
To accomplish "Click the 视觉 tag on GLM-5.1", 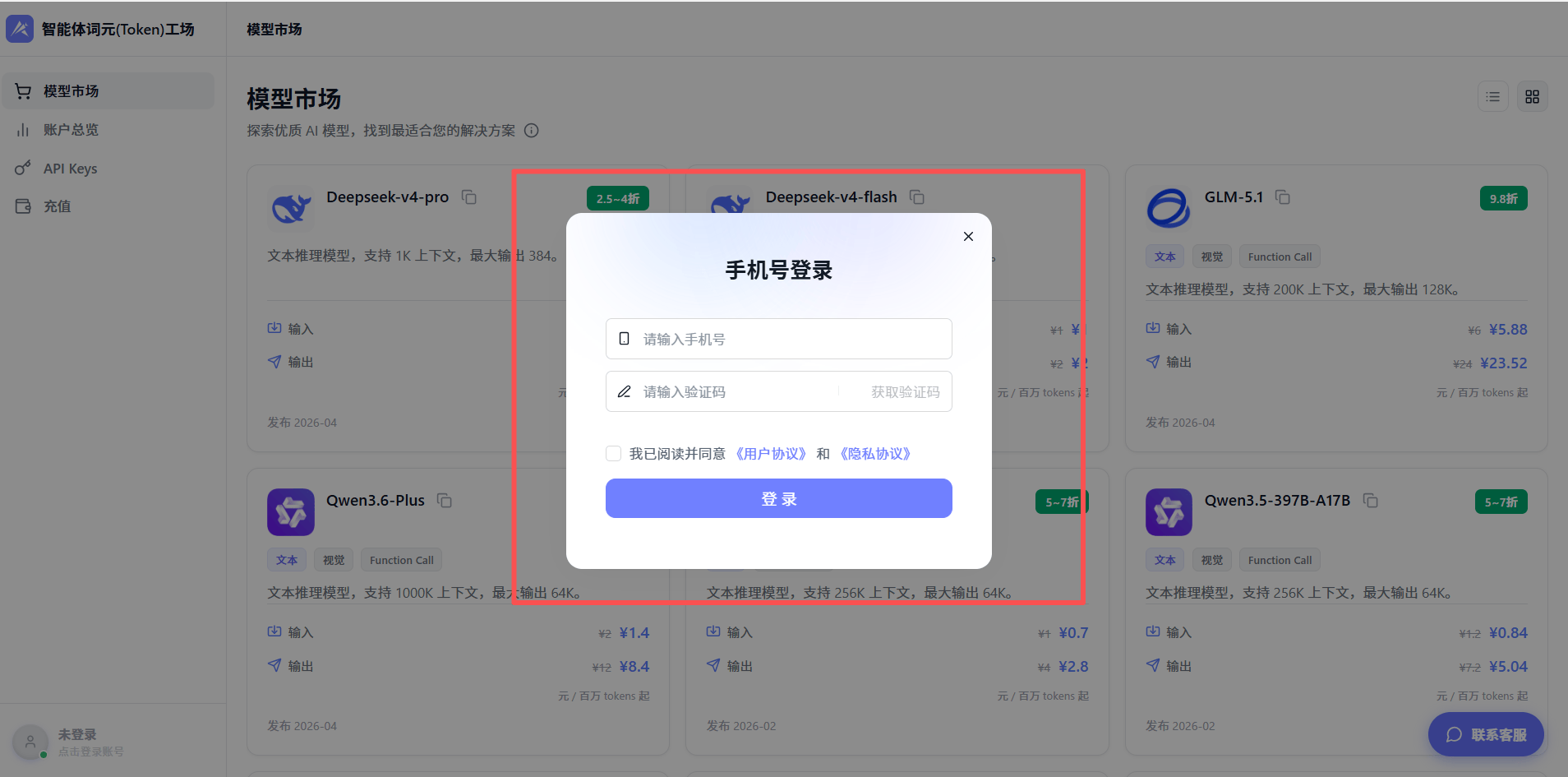I will [1211, 257].
